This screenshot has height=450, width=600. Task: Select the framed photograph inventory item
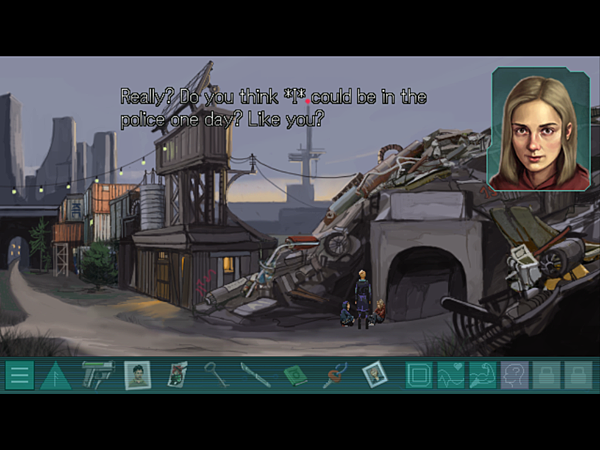click(375, 374)
